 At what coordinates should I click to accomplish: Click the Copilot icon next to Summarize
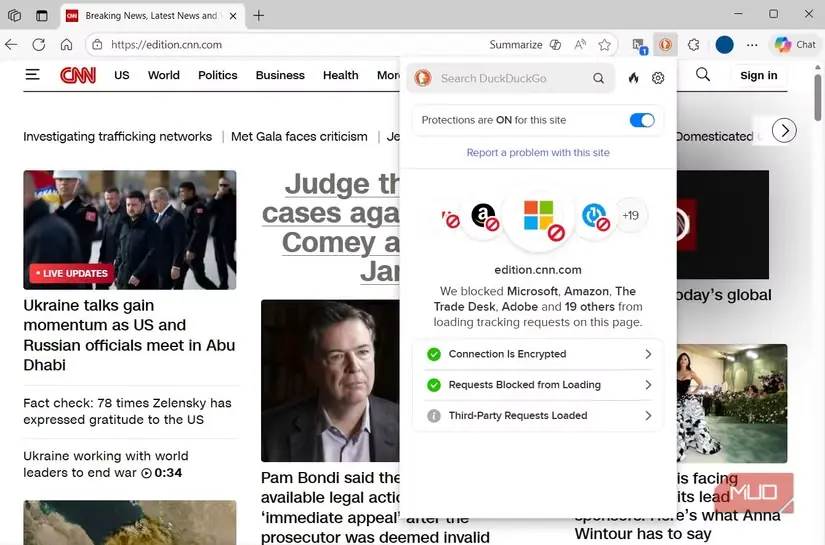tap(555, 45)
